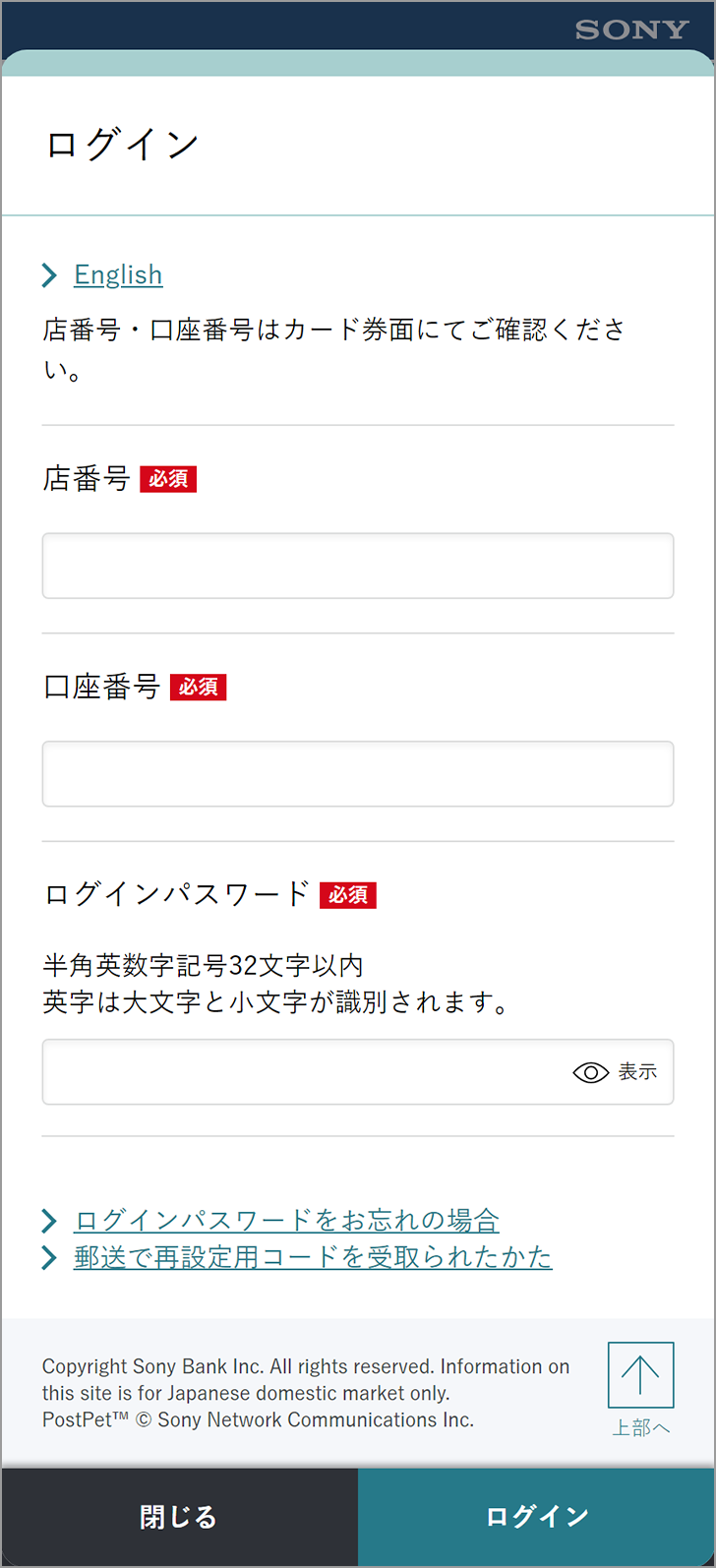Click the 必須 badge next to ログインパスワード
This screenshot has height=1568, width=716.
[348, 895]
